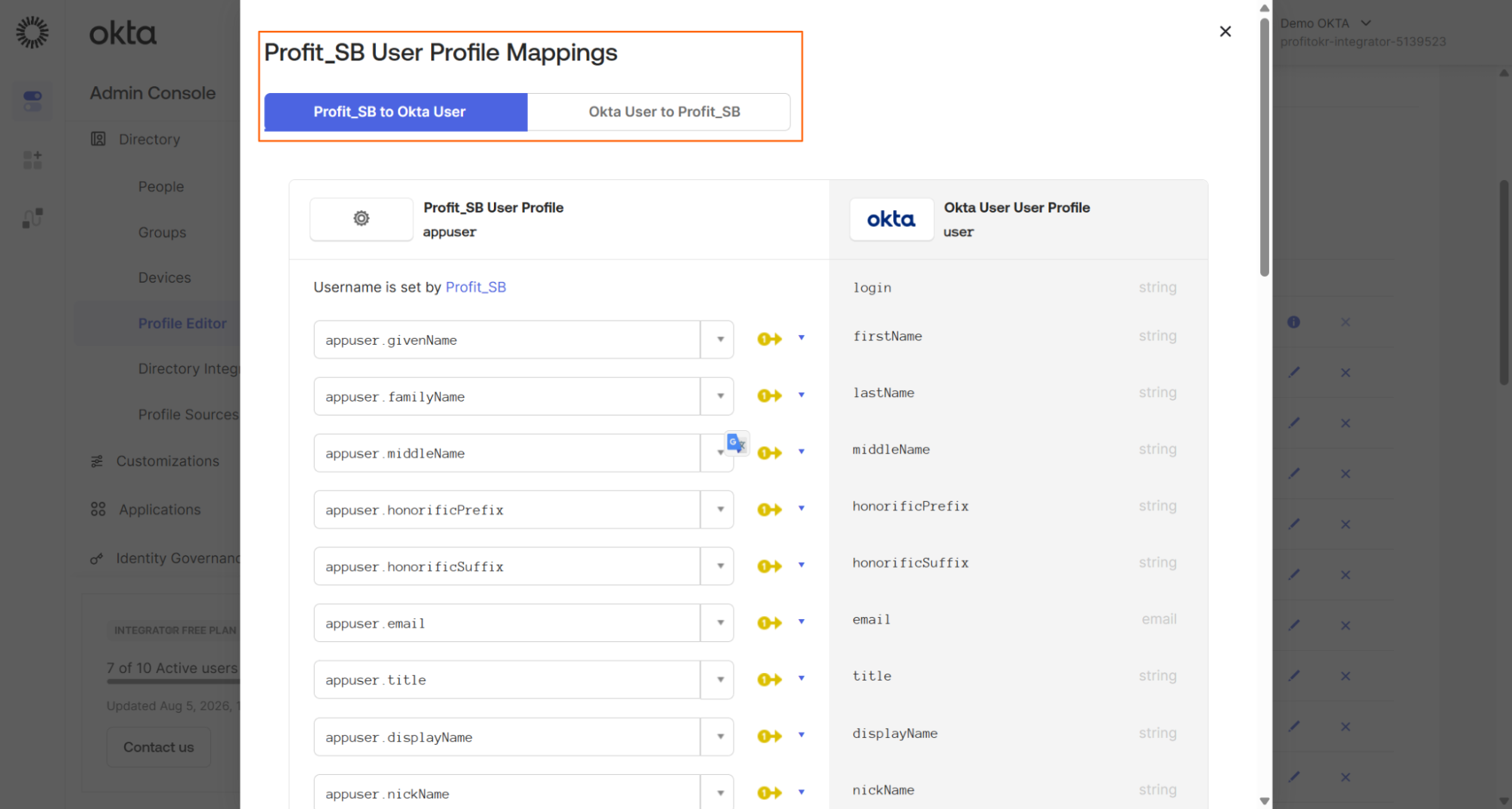
Task: Open the Okta Aura sunburst home icon
Action: pos(33,33)
